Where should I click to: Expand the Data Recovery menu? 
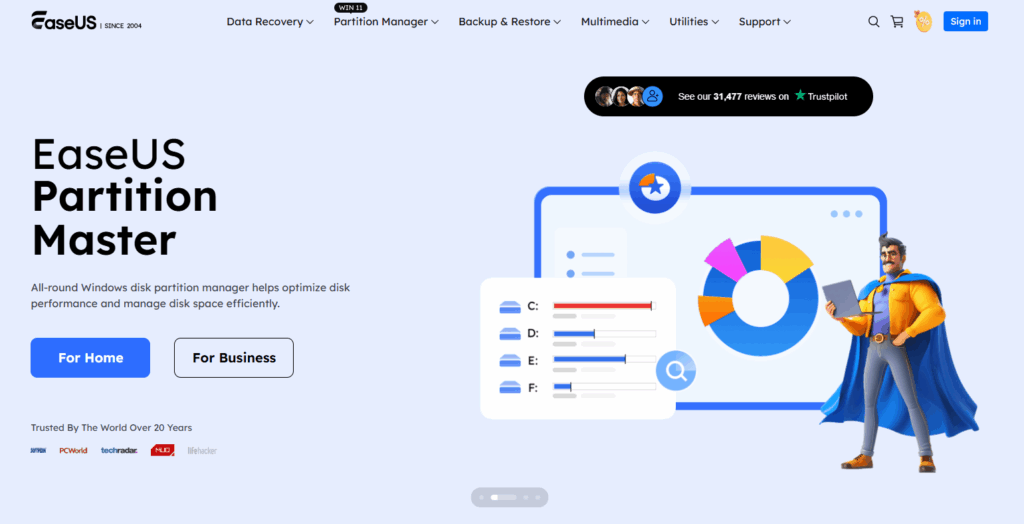tap(270, 22)
